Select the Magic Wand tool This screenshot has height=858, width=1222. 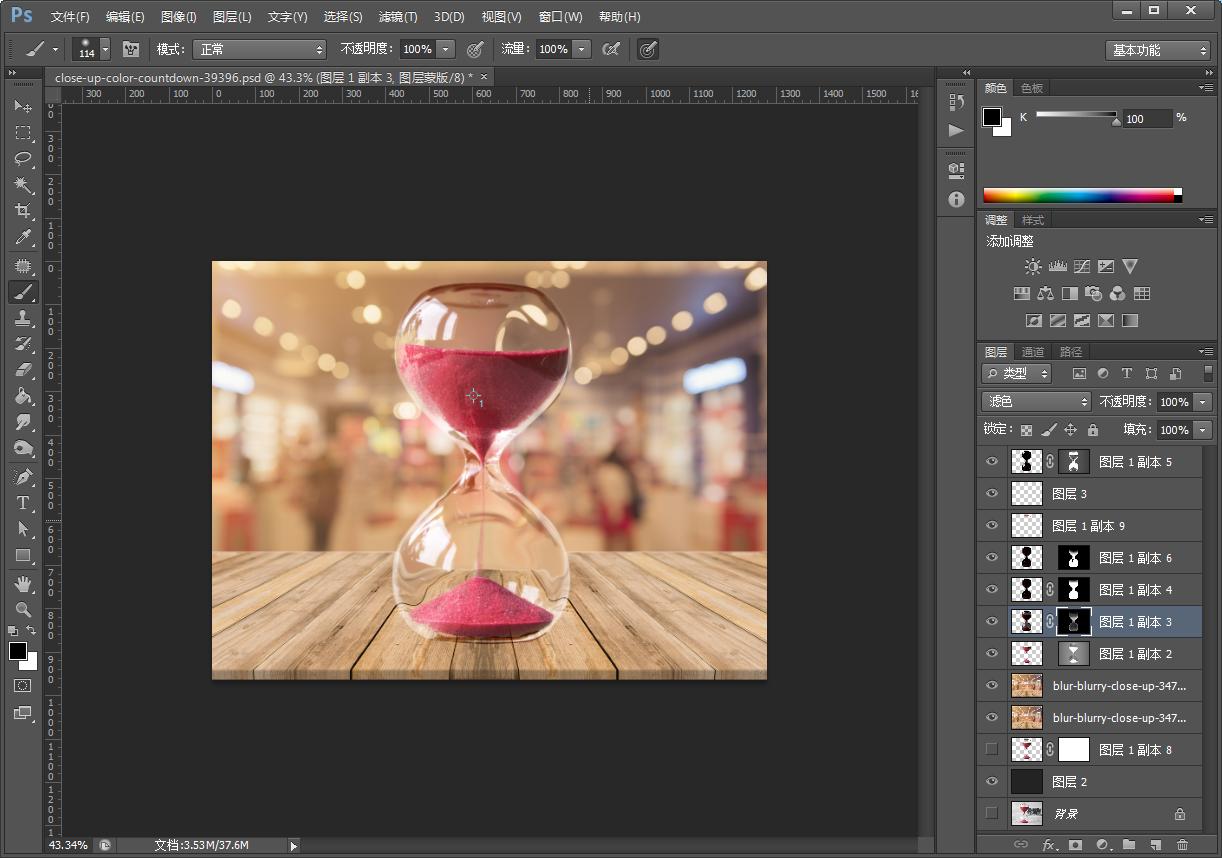22,185
